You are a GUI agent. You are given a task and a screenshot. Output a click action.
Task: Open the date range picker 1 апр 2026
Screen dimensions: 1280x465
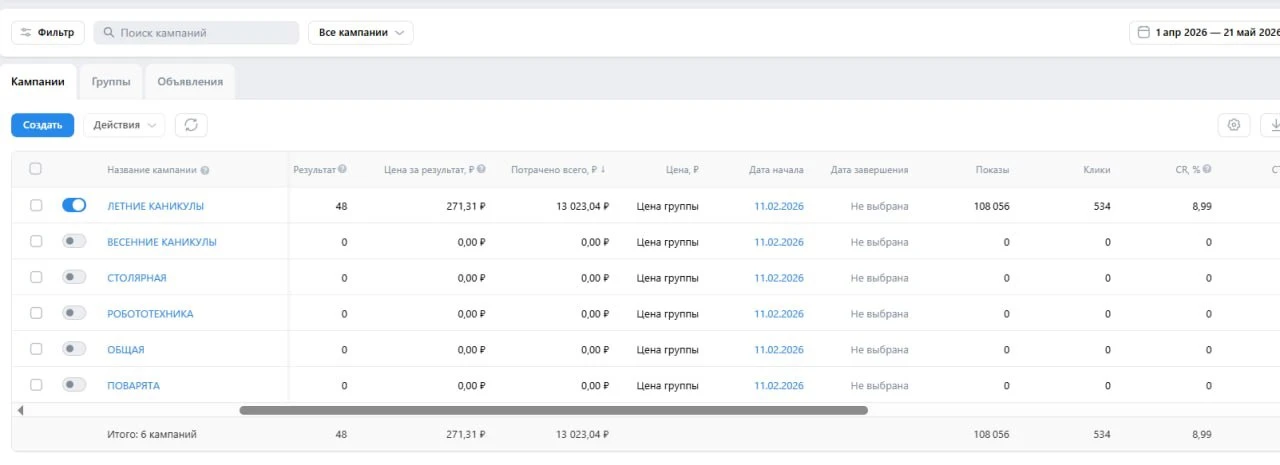click(1205, 33)
